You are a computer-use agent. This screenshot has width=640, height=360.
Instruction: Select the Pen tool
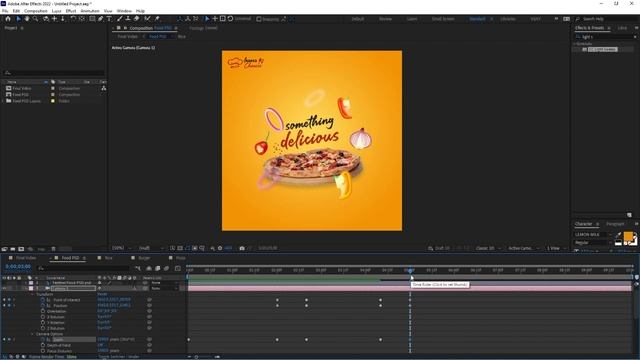[100, 19]
